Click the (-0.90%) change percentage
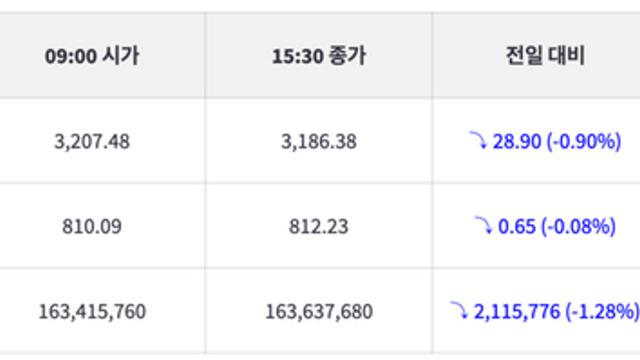Viewport: 640px width, 360px height. [584, 142]
